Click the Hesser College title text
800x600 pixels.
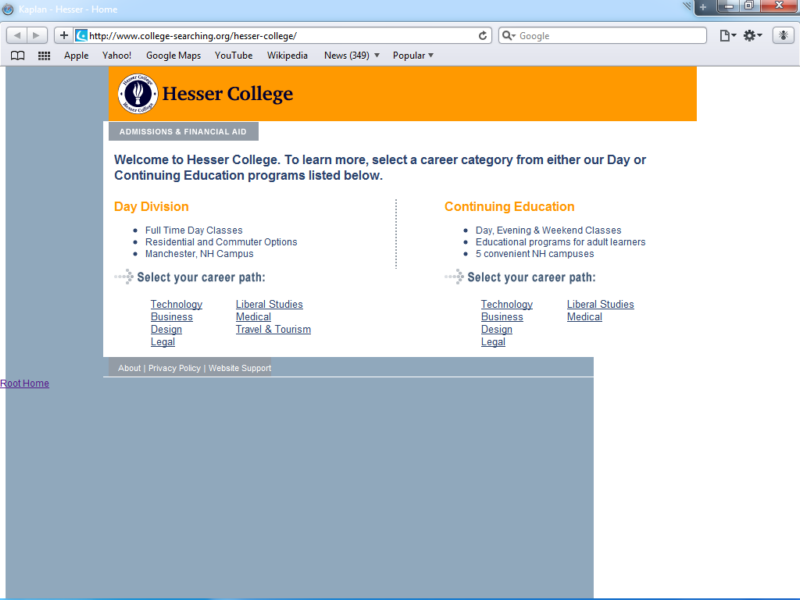[x=228, y=94]
